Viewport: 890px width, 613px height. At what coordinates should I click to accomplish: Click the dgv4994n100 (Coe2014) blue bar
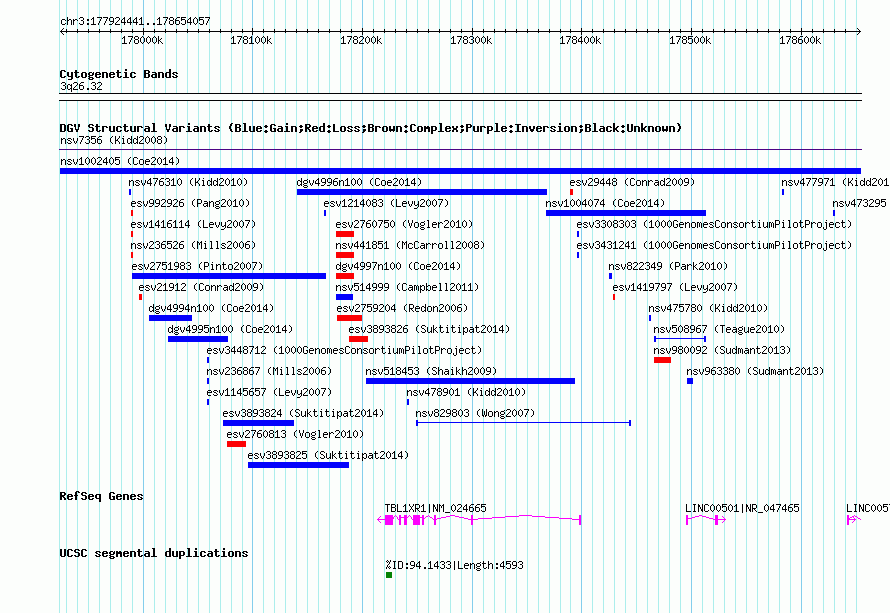tap(170, 318)
